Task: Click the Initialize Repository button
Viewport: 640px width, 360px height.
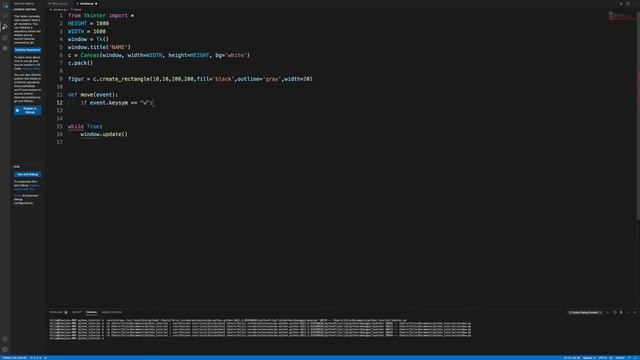Action: (28, 50)
